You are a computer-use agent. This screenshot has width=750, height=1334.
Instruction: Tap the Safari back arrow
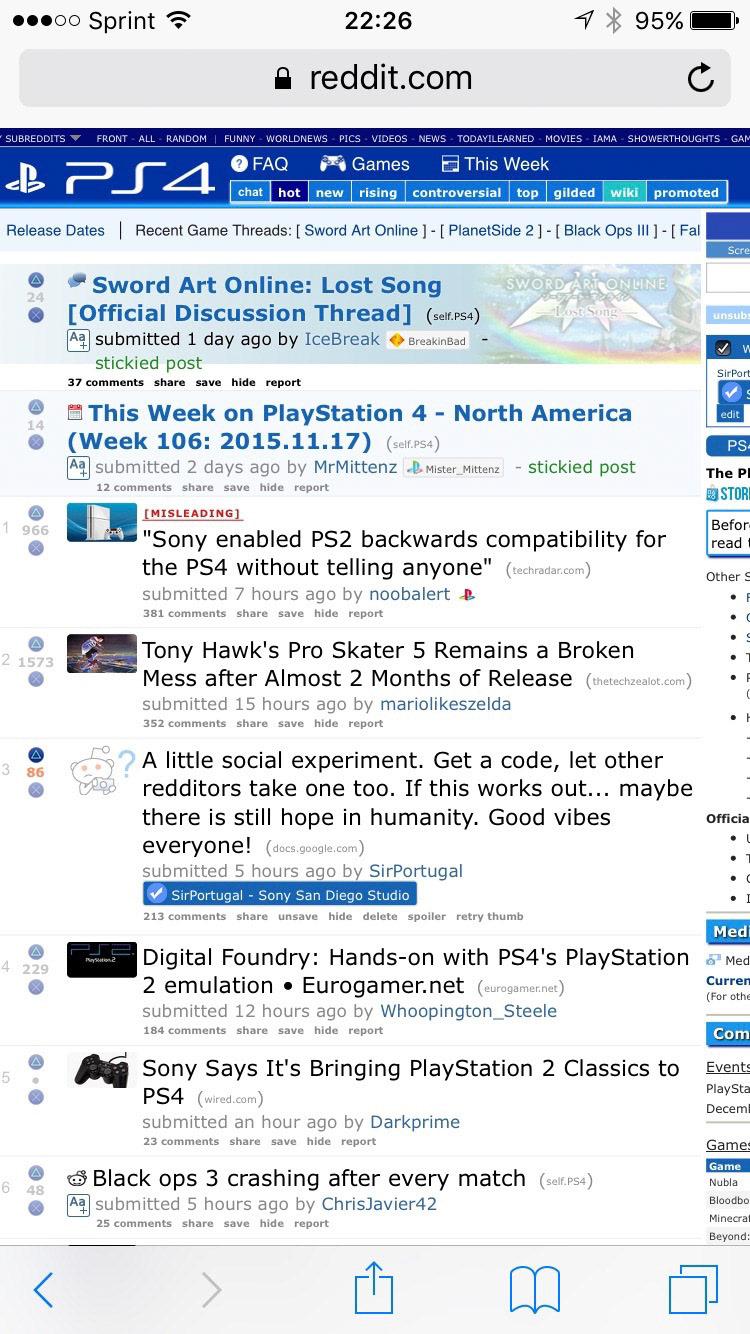[x=43, y=1290]
